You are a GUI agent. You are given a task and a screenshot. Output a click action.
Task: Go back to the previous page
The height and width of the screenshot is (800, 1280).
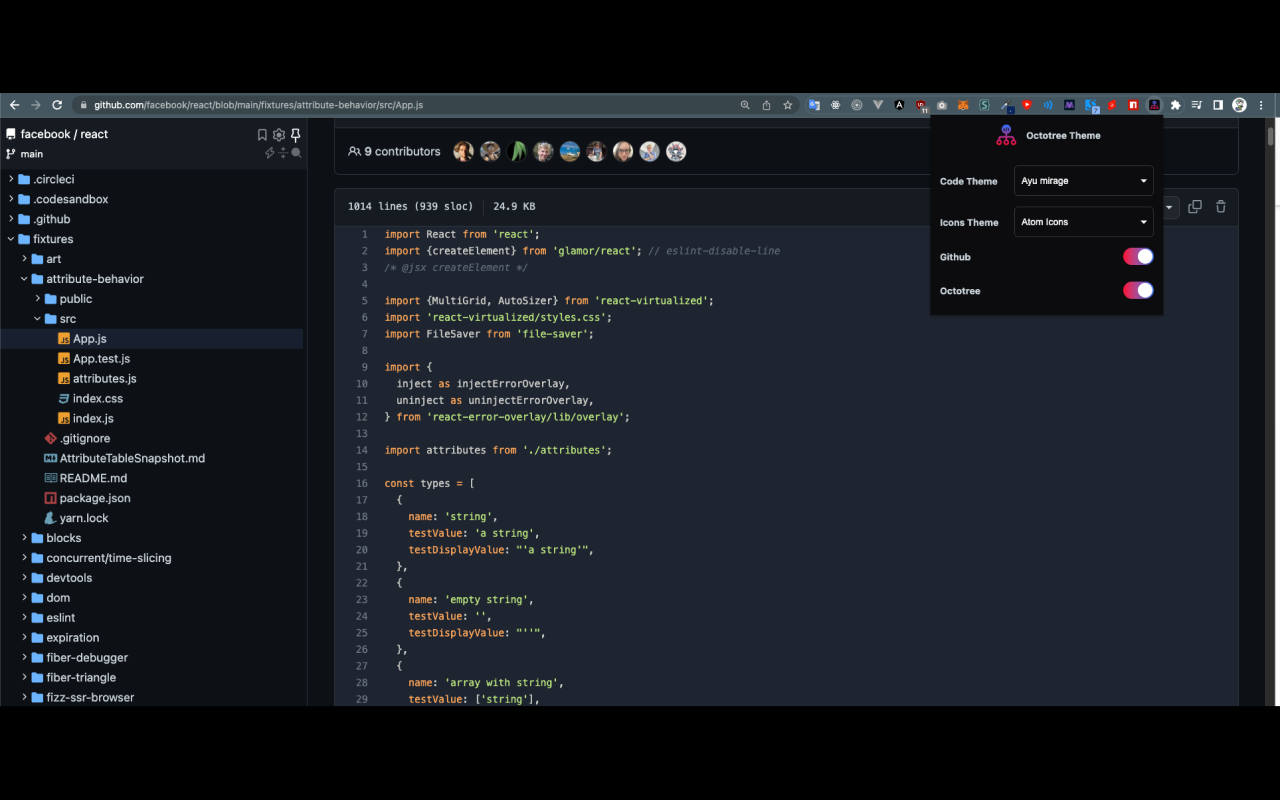click(14, 105)
